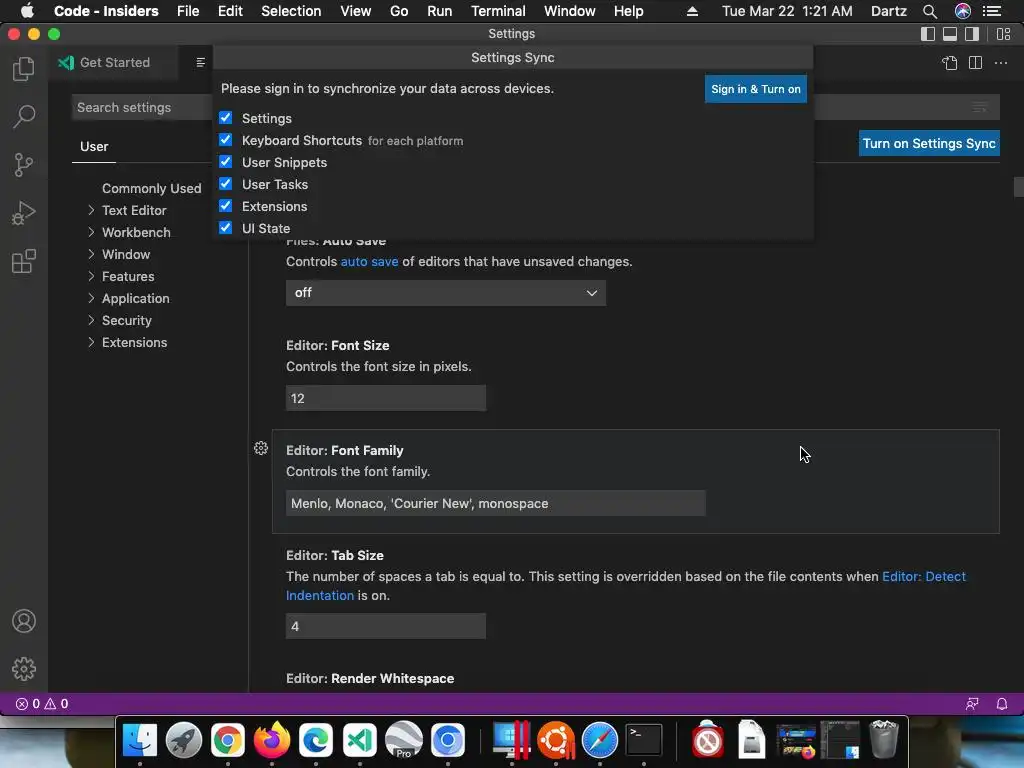
Task: Open Safari from the Dock
Action: [600, 740]
